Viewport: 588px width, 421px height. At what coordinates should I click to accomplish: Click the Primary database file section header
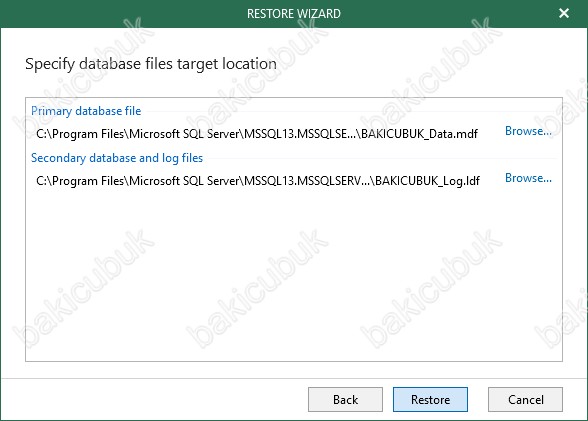pyautogui.click(x=86, y=111)
